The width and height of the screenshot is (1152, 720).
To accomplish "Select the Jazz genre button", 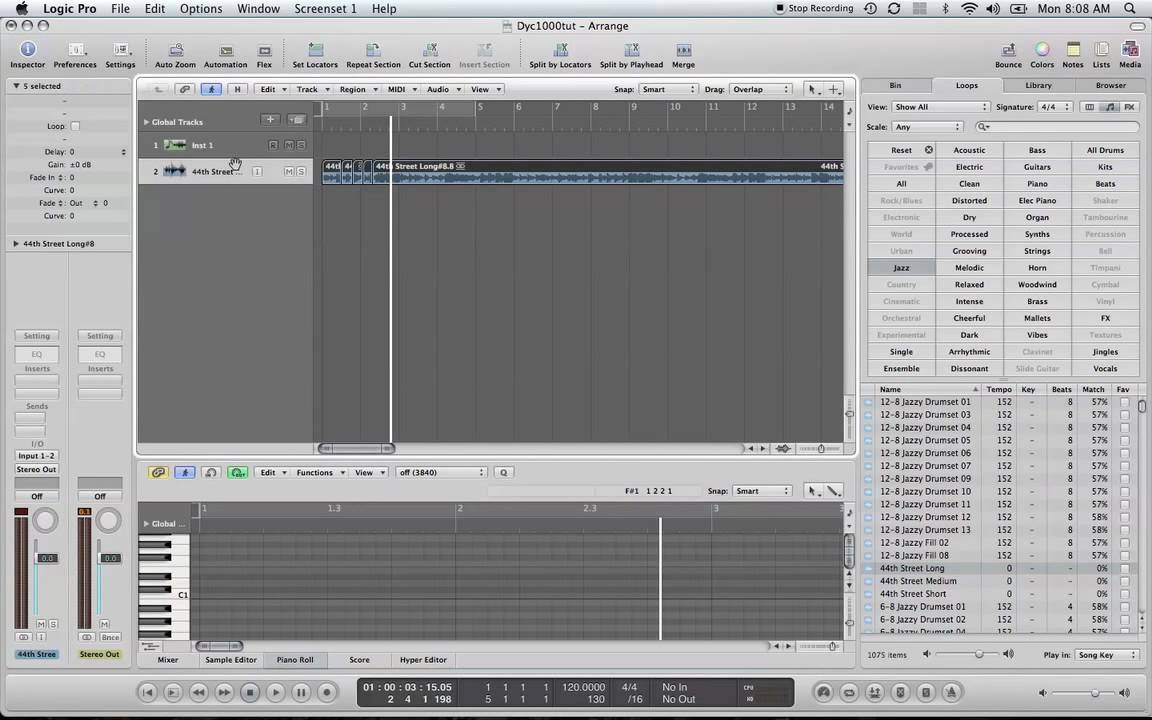I will pos(901,267).
